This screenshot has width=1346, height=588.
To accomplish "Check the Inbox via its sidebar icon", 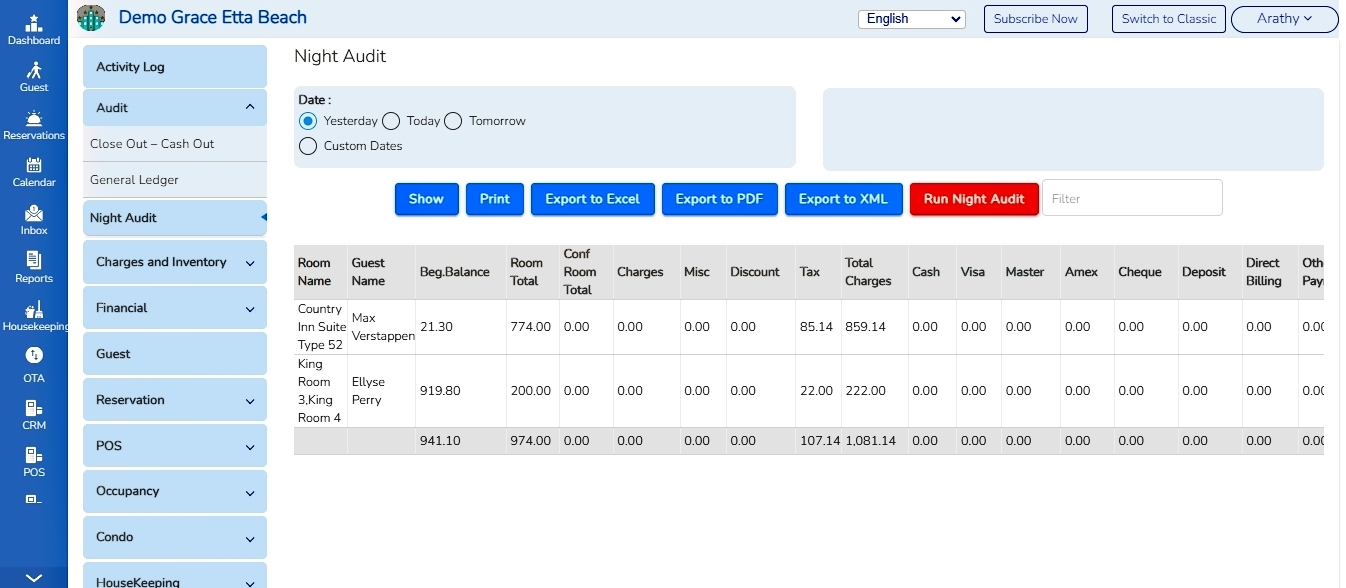I will [33, 218].
